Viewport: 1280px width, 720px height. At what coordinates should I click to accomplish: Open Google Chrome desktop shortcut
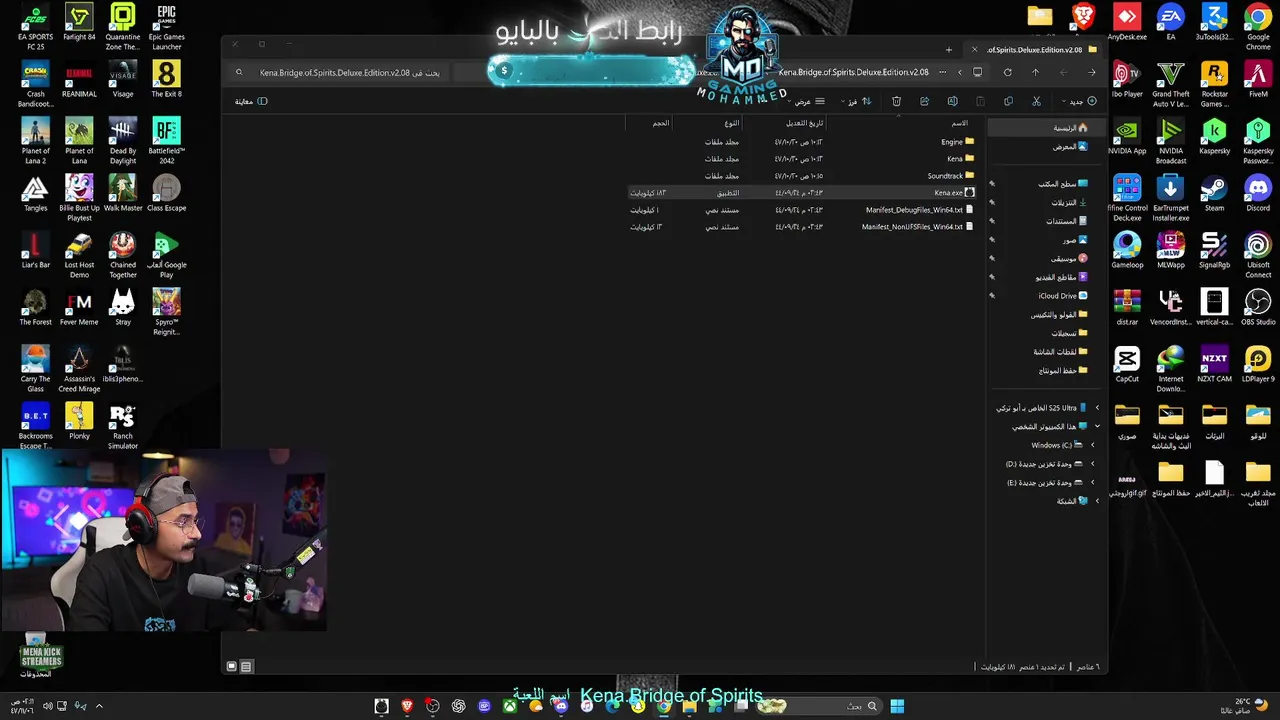[1258, 27]
